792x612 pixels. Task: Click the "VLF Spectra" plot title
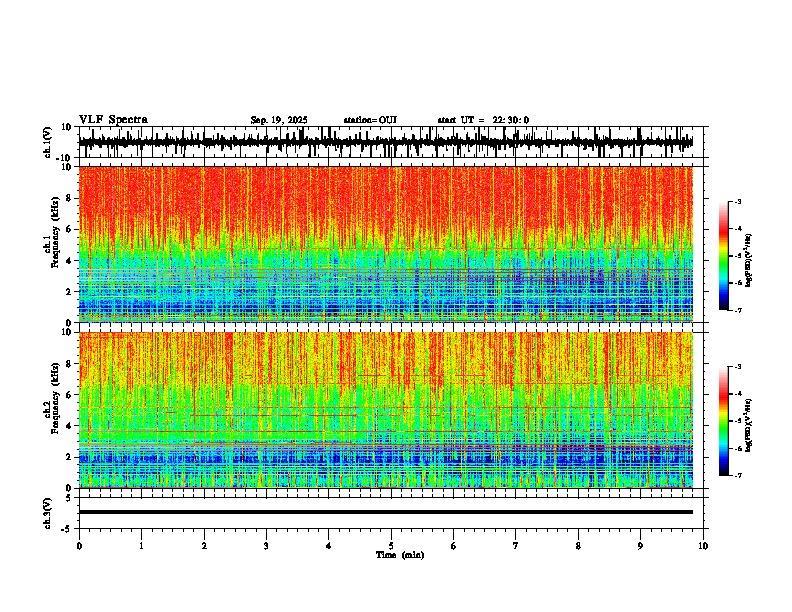(x=113, y=120)
